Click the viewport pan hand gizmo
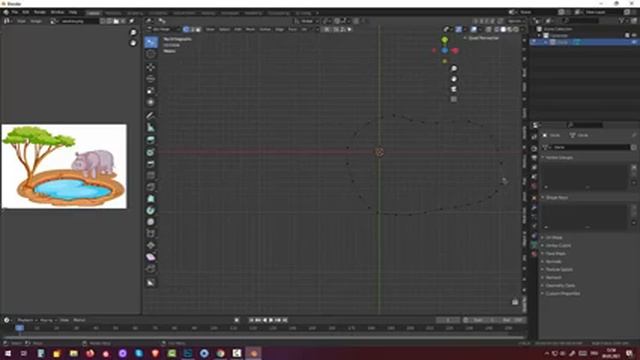The width and height of the screenshot is (640, 360). tap(453, 79)
